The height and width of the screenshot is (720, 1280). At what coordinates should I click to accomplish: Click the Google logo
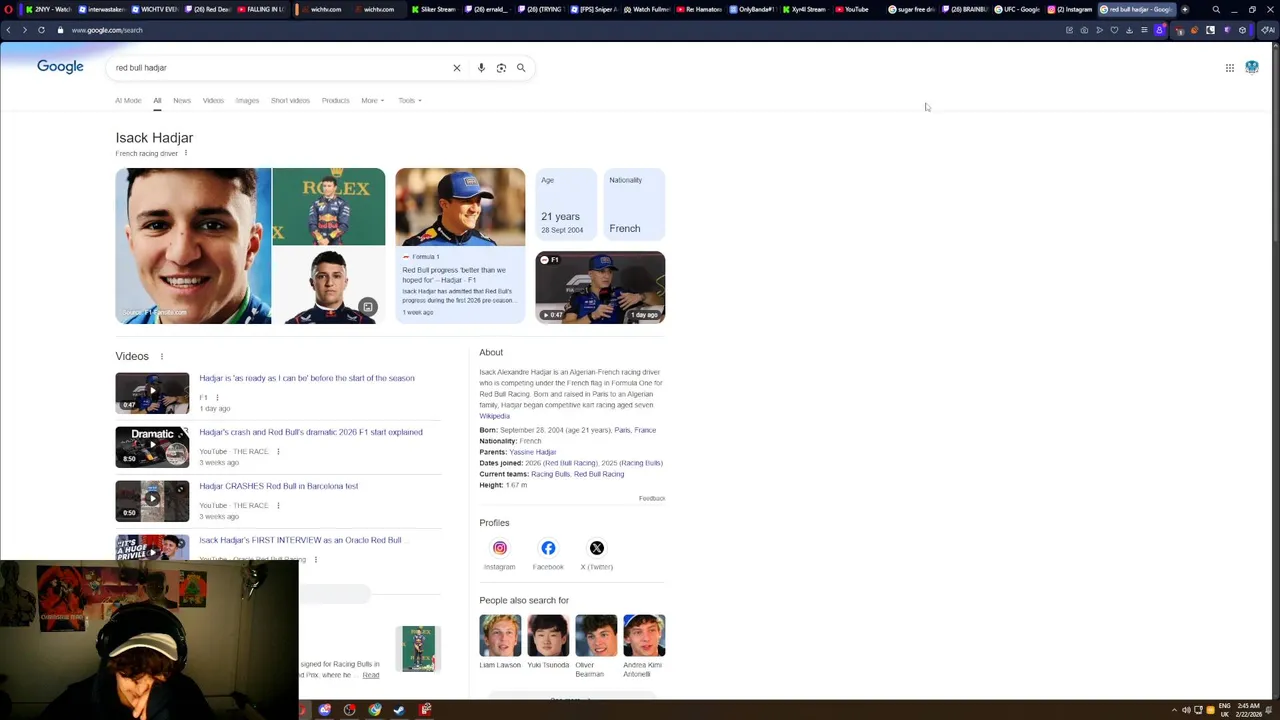[x=60, y=67]
